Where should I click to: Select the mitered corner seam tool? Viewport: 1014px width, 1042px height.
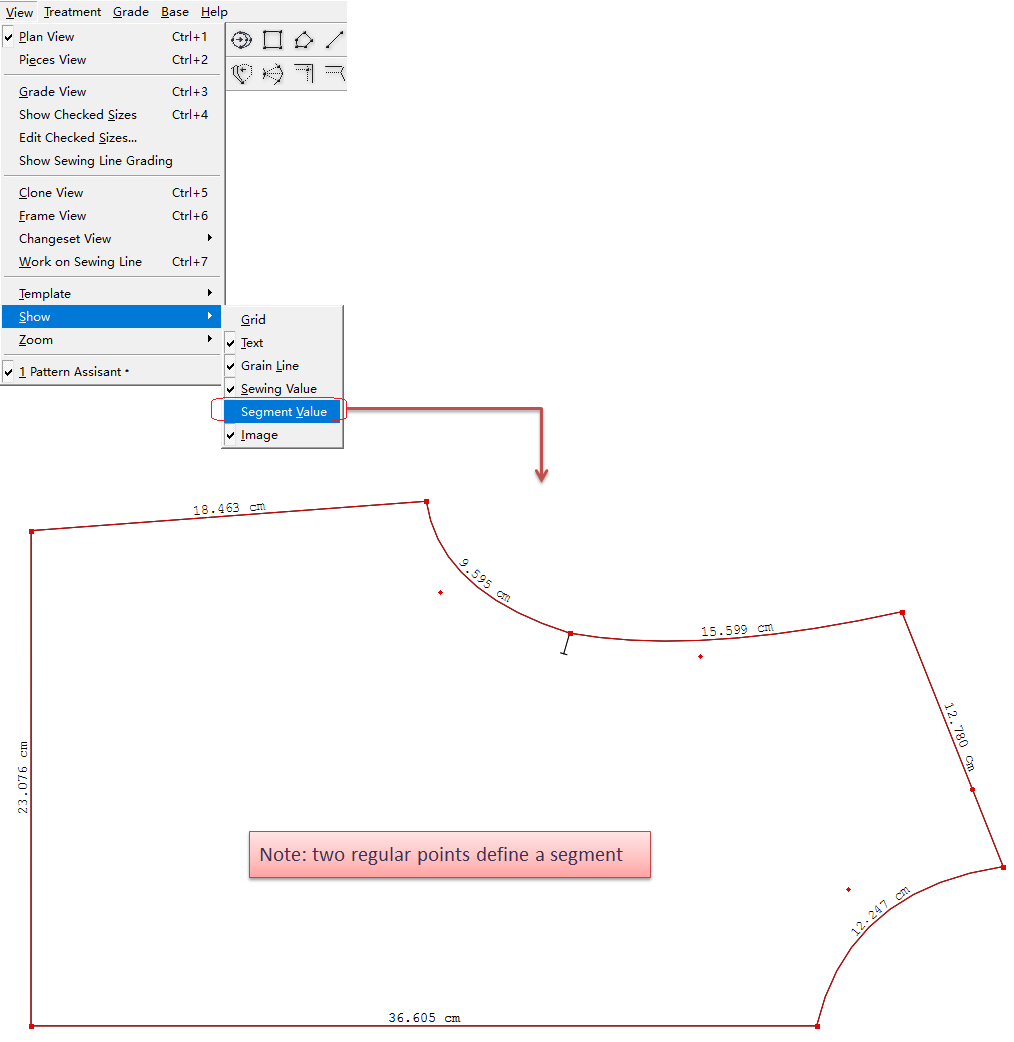(335, 73)
